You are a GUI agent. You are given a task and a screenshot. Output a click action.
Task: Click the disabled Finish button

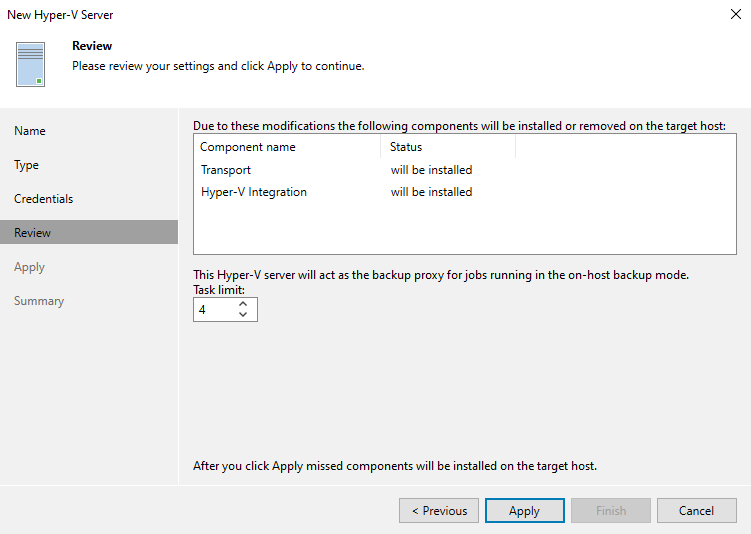(x=611, y=510)
